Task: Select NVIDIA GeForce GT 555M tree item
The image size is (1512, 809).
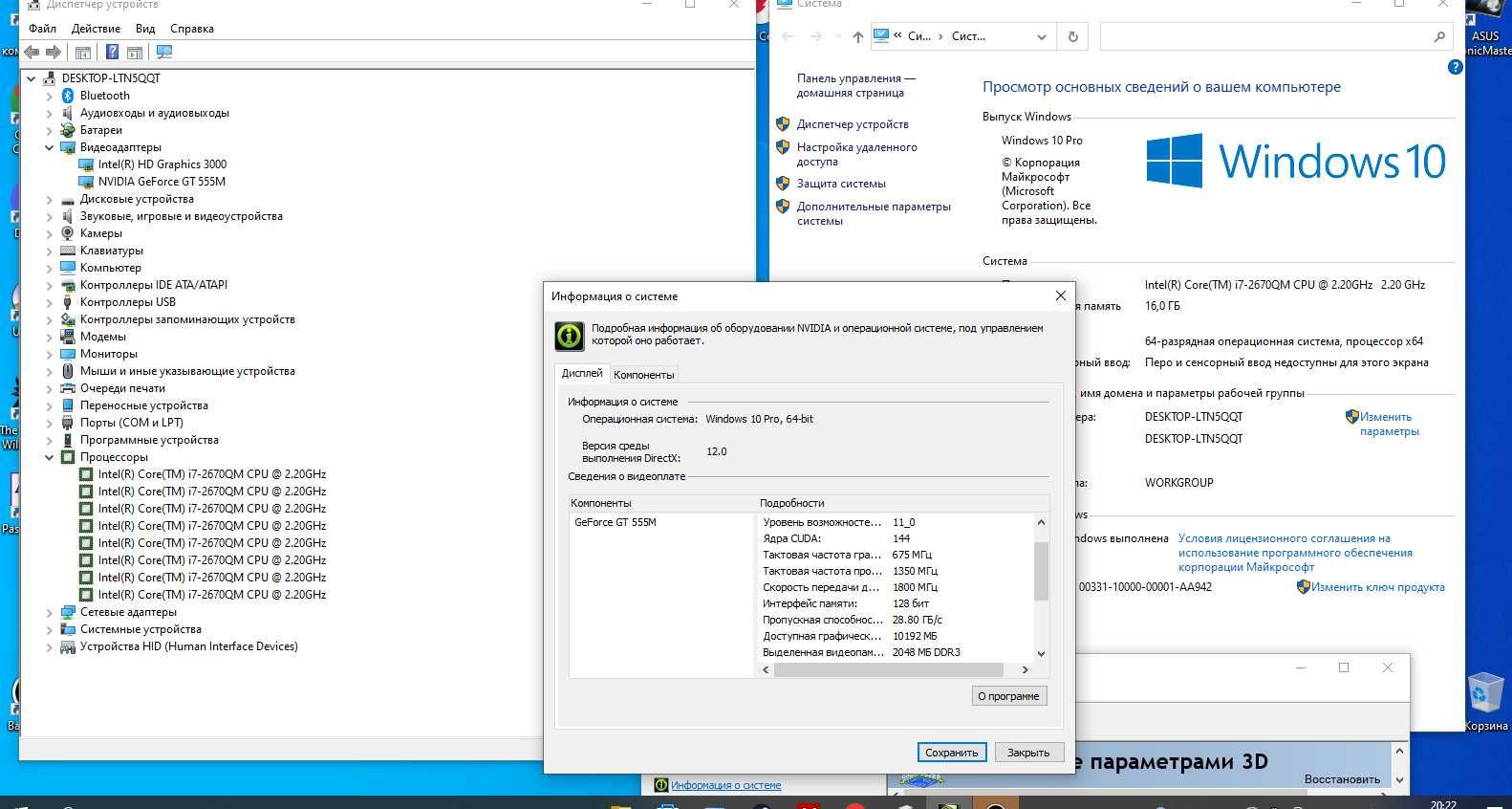Action: coord(162,182)
